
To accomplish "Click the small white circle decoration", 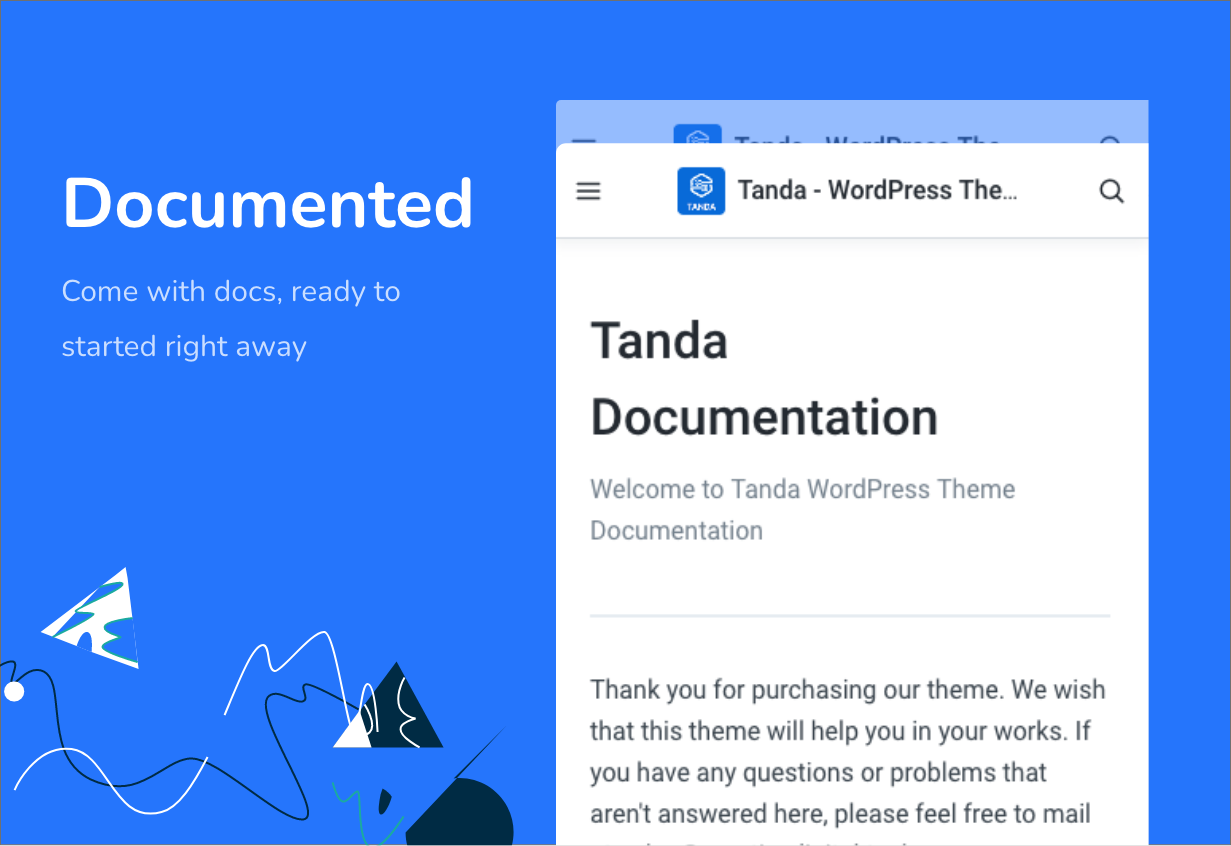I will pos(14,691).
